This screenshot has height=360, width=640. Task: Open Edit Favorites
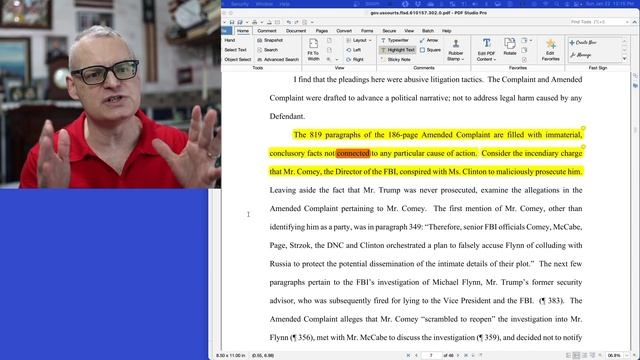551,50
